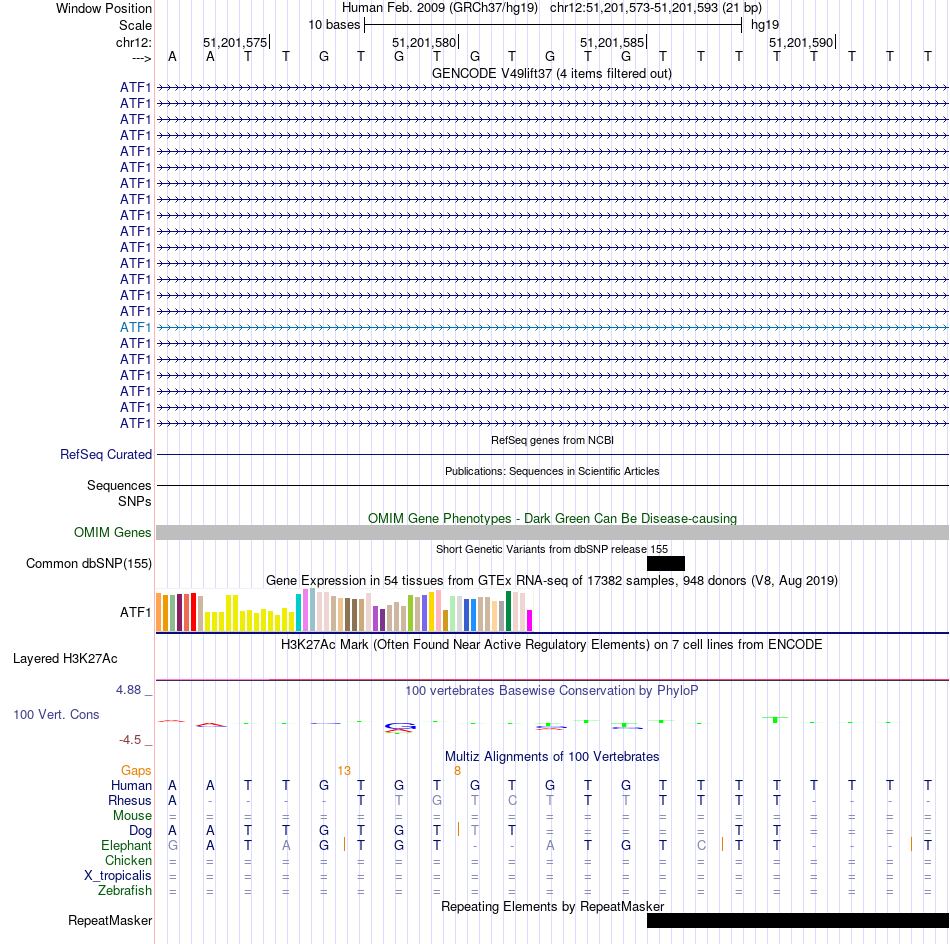Click the Window Position label

click(104, 8)
